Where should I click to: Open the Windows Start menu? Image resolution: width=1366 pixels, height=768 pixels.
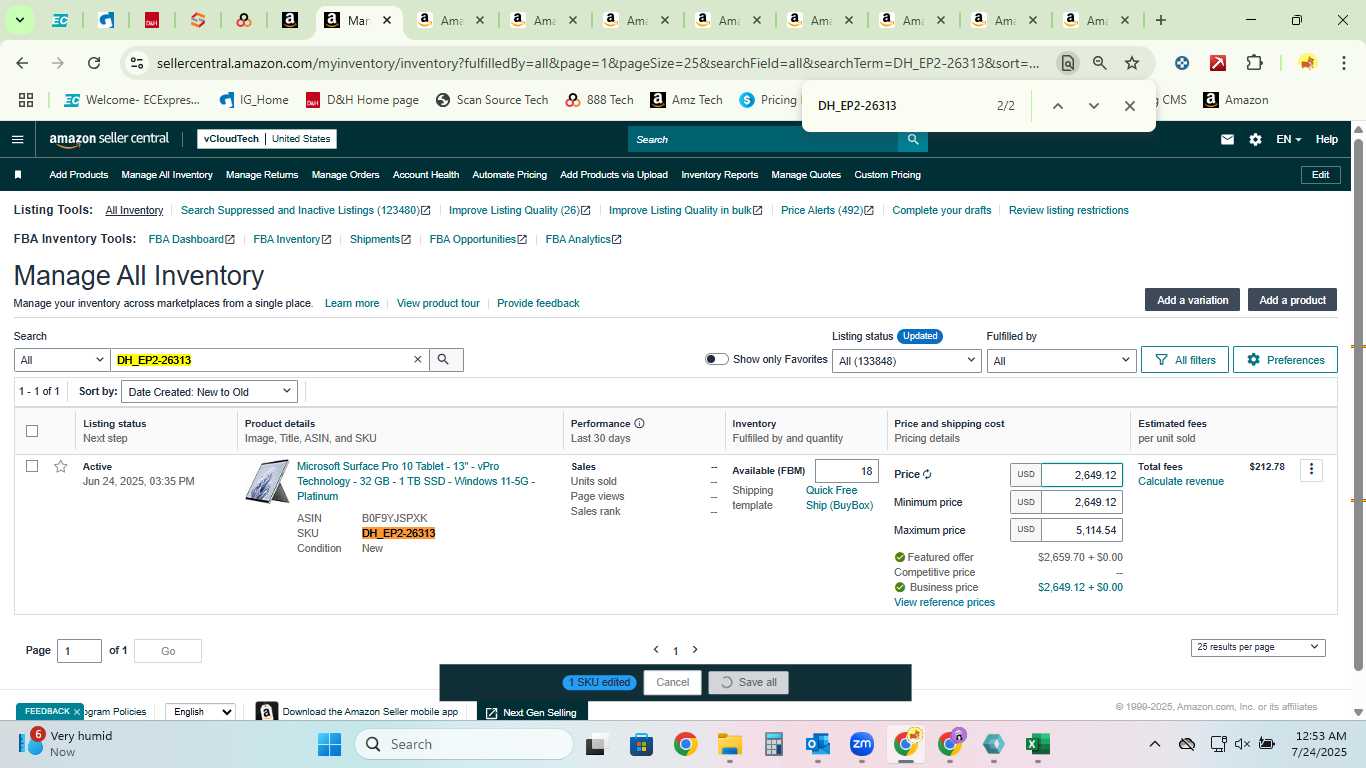330,744
